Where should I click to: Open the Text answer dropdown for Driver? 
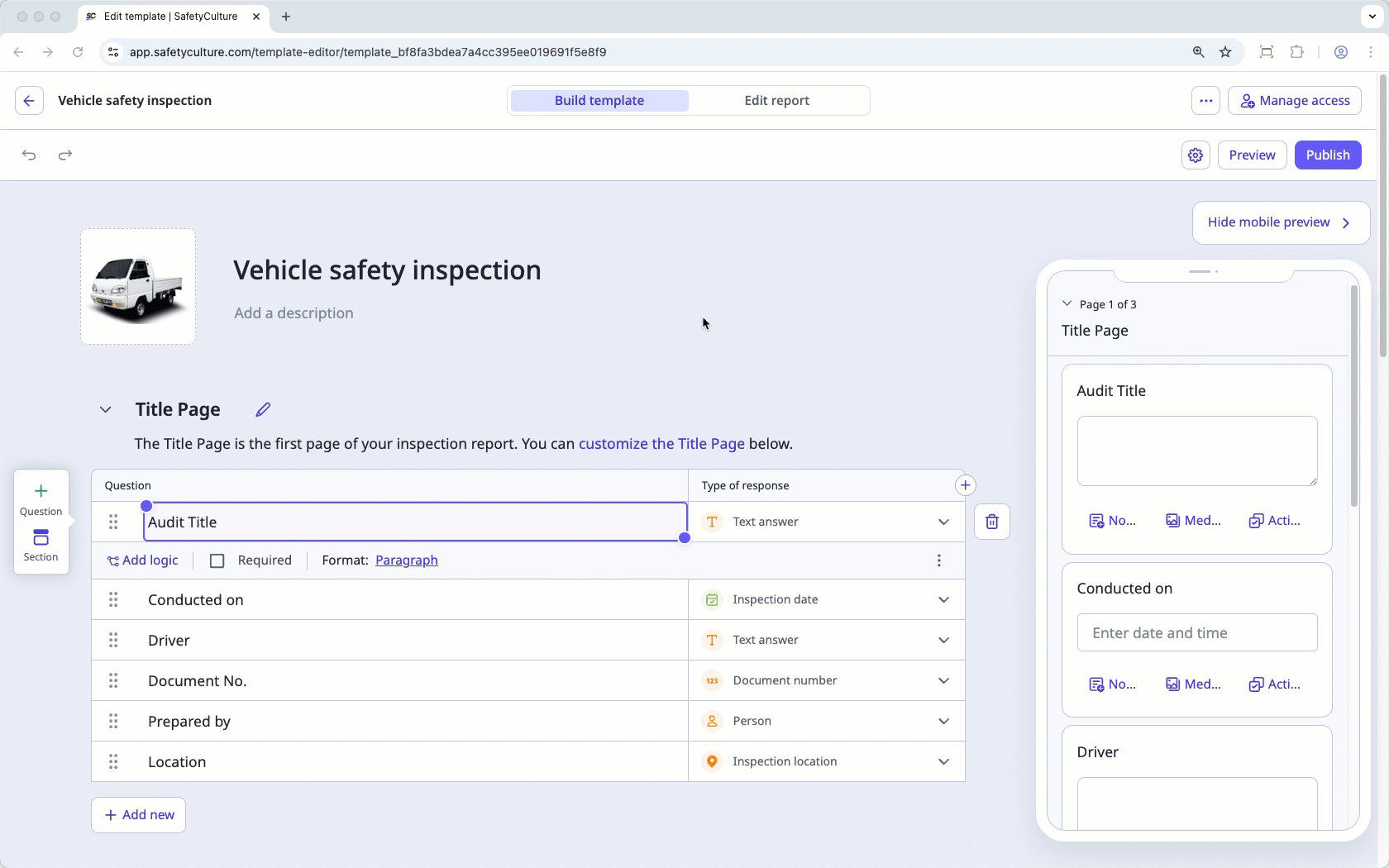pos(827,640)
